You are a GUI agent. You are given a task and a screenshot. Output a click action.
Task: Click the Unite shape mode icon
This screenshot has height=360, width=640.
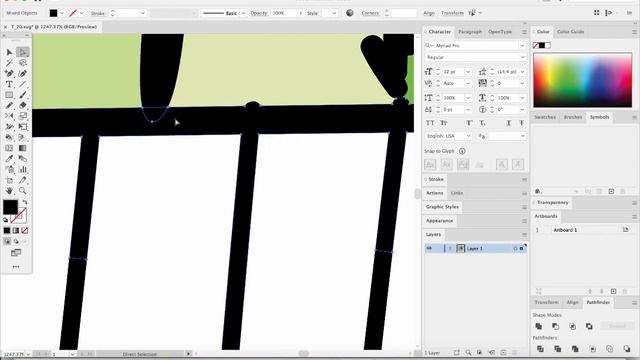pos(539,326)
